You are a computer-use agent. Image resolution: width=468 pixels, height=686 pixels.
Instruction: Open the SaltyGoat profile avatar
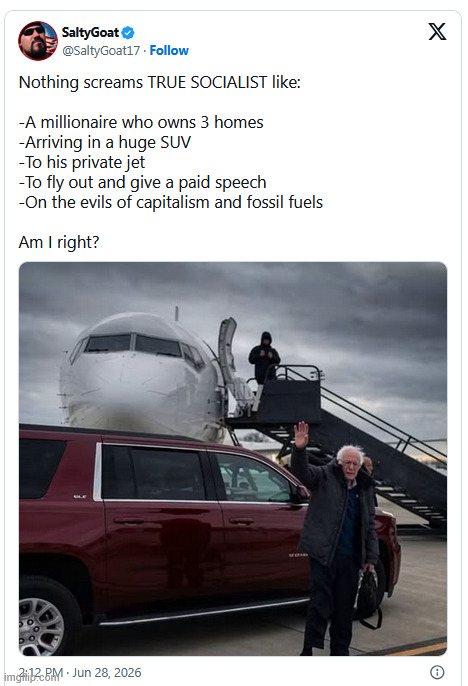click(38, 40)
